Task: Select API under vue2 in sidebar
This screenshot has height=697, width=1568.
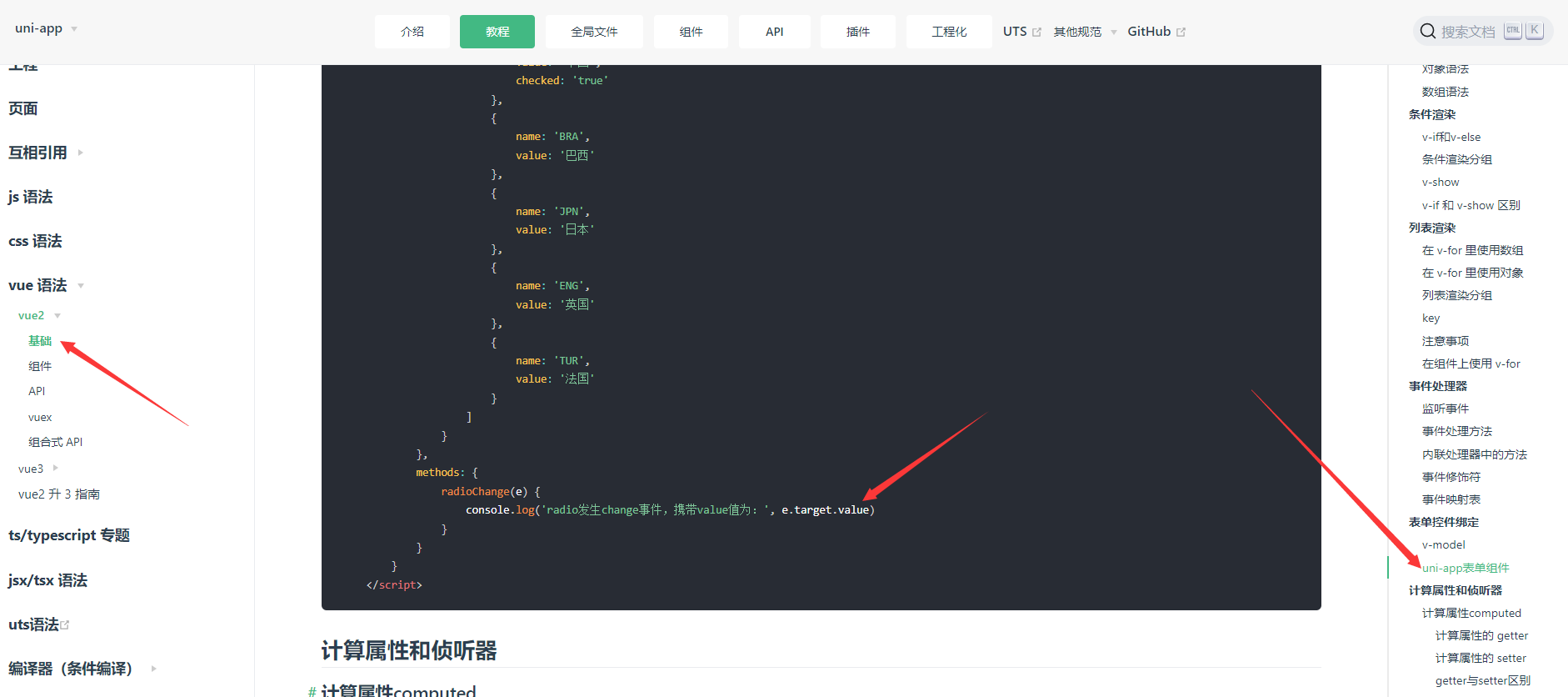Action: [x=37, y=391]
